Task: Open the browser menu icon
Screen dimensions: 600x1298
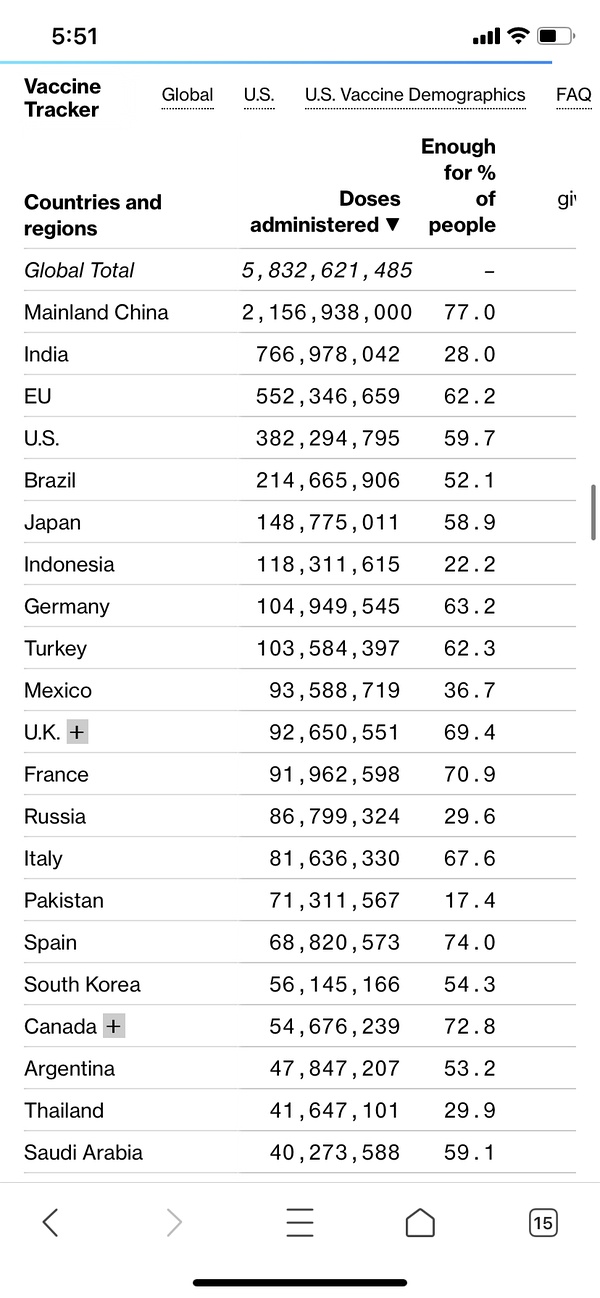Action: click(x=299, y=1222)
